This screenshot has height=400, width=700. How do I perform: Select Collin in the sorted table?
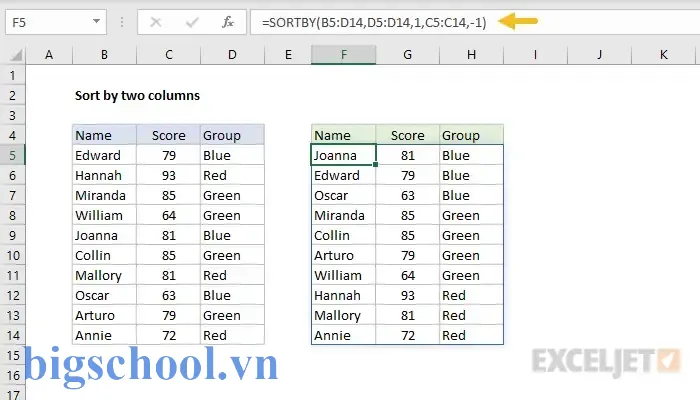point(344,235)
